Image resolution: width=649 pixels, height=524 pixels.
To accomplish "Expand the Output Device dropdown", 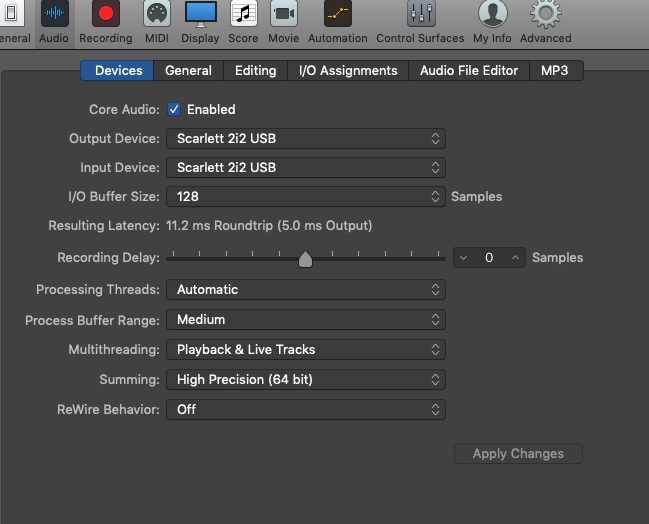I will (x=305, y=139).
